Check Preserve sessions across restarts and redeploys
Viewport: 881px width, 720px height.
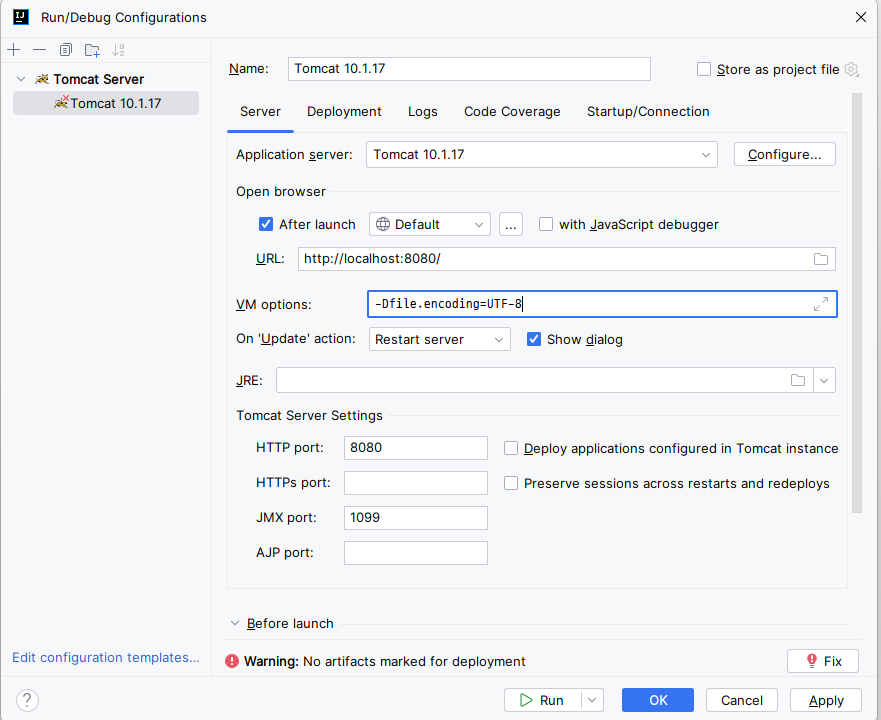[x=511, y=483]
